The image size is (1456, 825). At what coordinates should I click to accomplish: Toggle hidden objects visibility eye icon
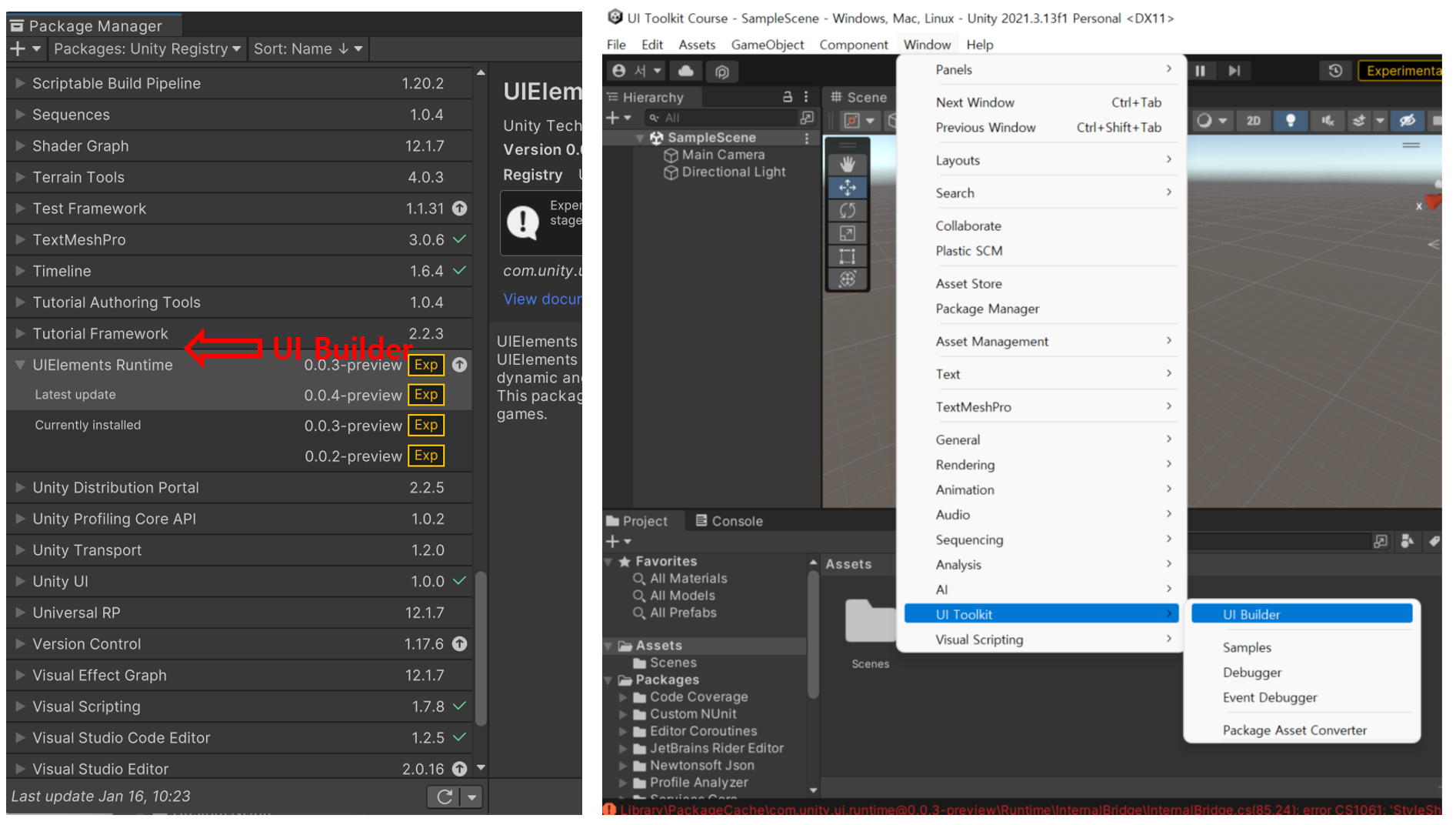(1407, 121)
